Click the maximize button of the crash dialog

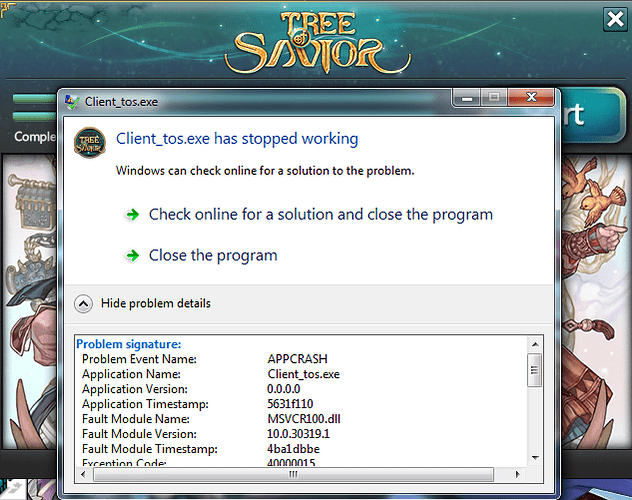(x=494, y=99)
